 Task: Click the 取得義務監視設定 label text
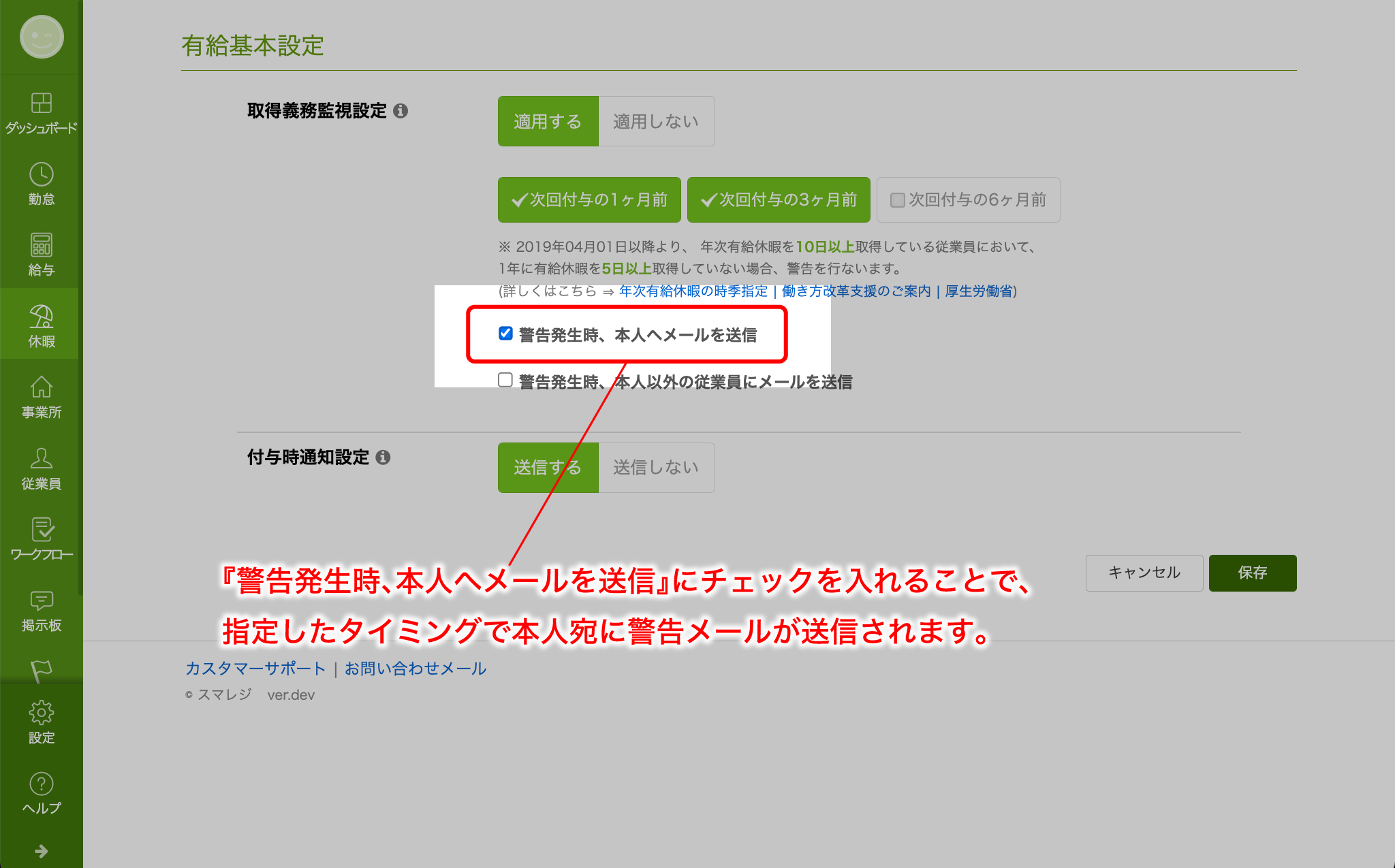317,110
